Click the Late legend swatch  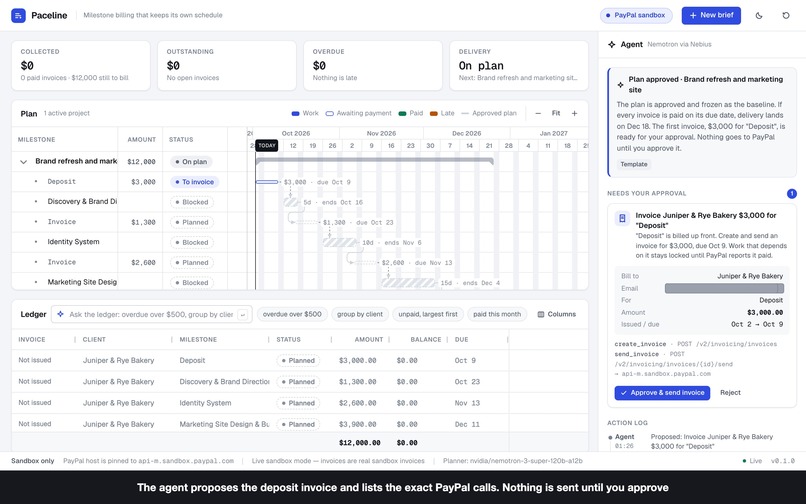click(x=433, y=113)
